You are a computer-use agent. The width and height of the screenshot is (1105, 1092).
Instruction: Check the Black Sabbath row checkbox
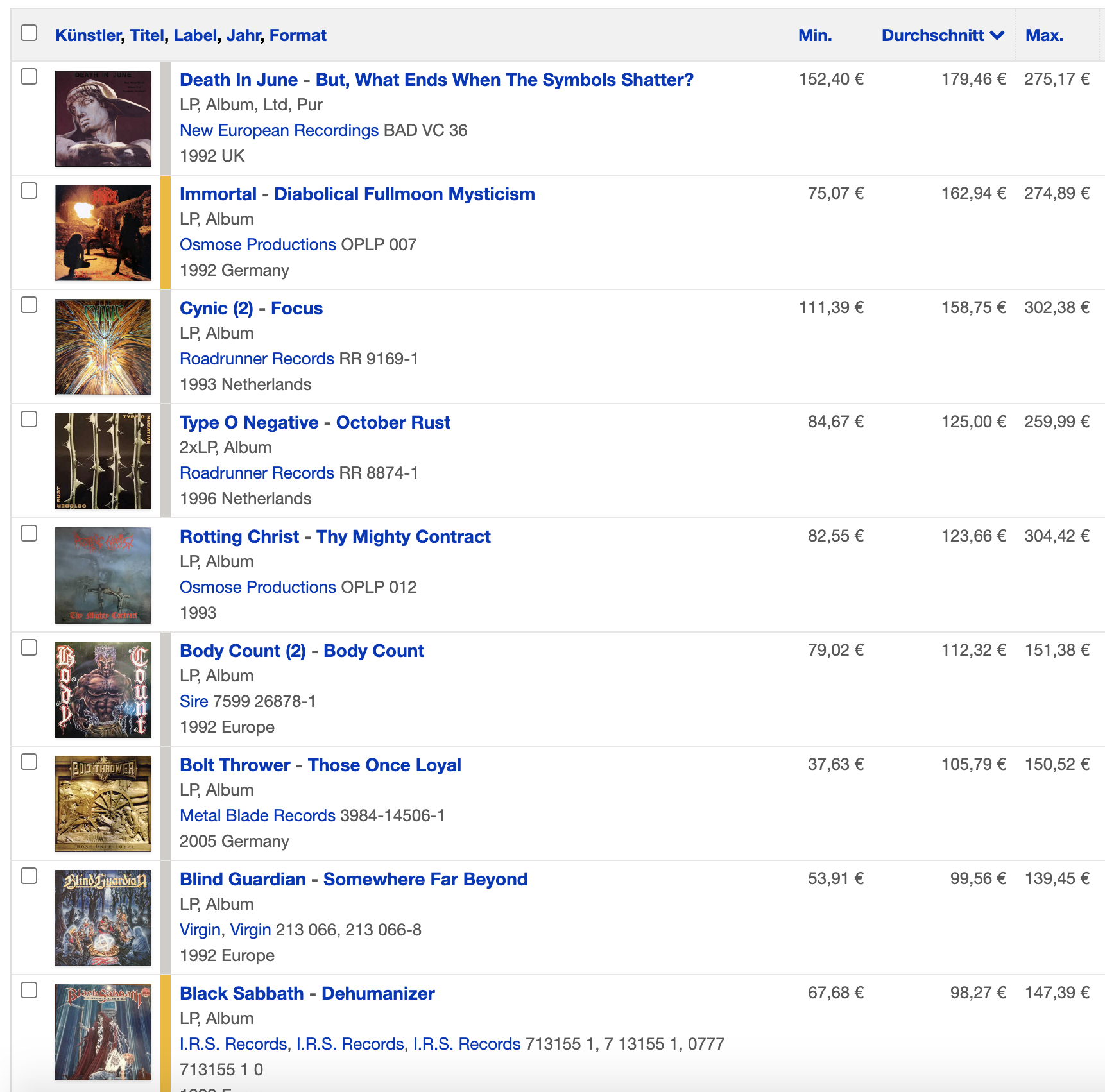click(29, 990)
